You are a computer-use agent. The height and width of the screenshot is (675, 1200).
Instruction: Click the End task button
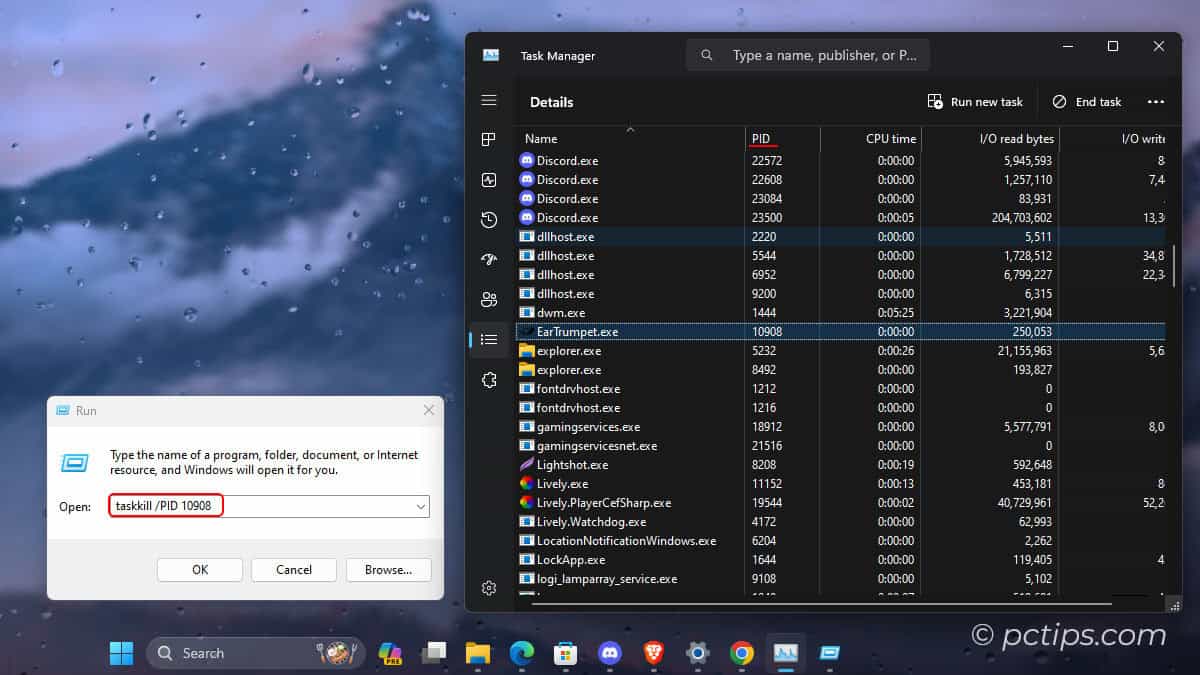pyautogui.click(x=1087, y=101)
